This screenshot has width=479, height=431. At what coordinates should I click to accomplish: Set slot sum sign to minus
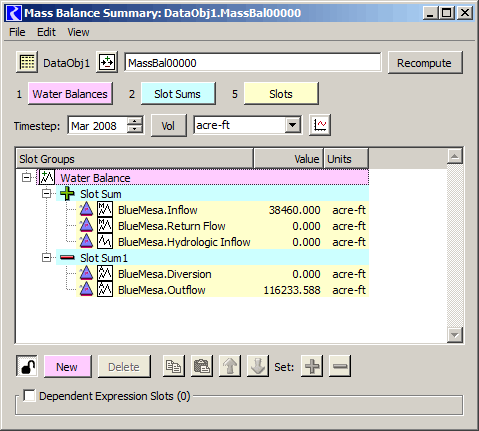[340, 366]
